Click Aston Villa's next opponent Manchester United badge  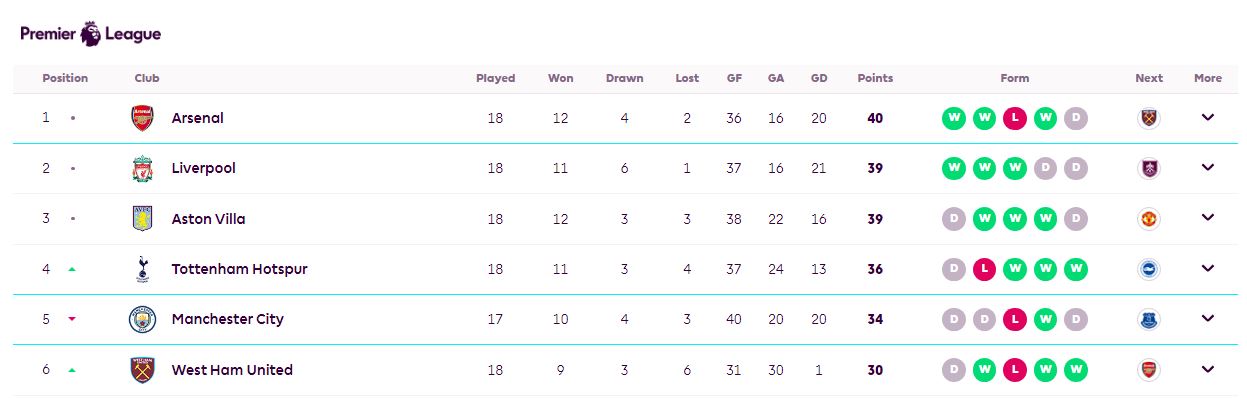[1149, 219]
